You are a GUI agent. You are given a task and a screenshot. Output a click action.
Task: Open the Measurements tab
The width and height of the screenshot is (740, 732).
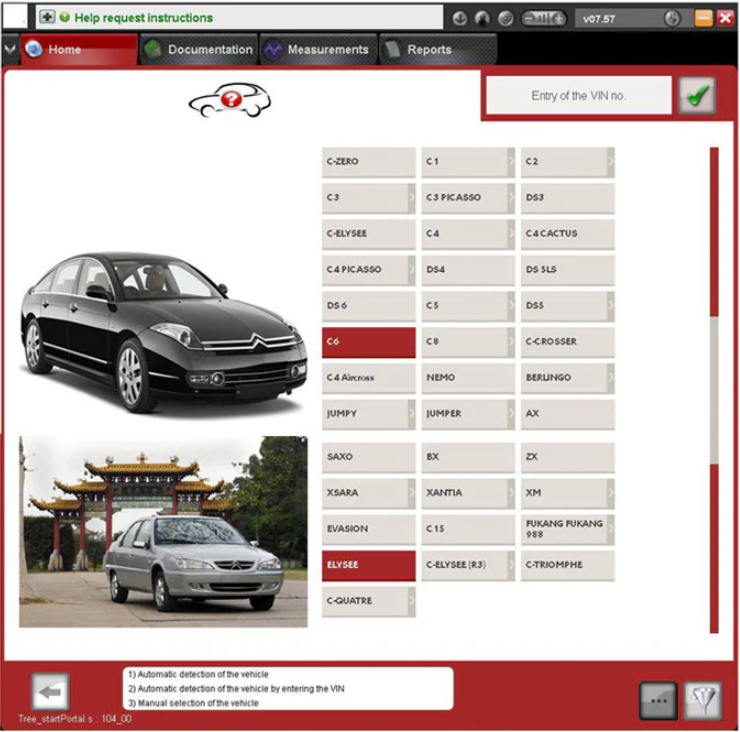[316, 49]
